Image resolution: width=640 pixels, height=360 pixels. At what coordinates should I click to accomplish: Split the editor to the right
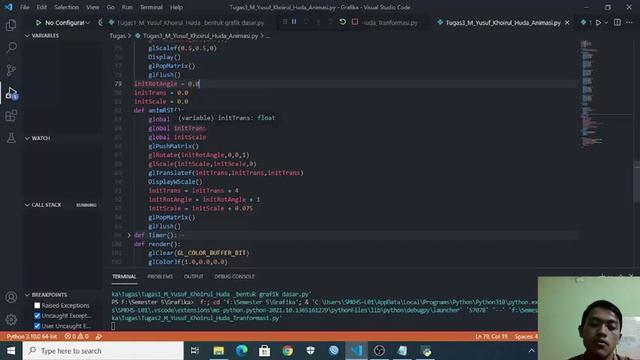(x=617, y=23)
